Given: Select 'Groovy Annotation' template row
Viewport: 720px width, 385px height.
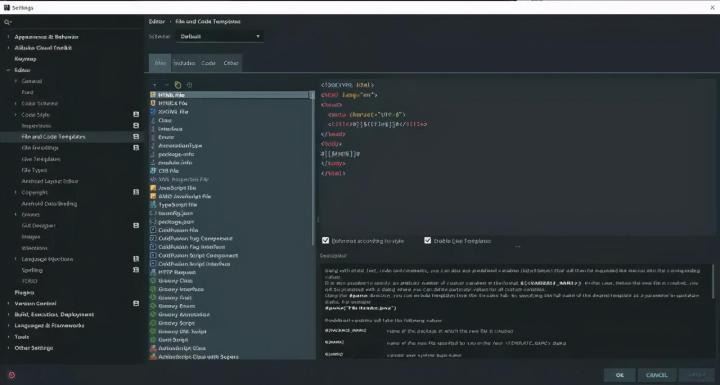Looking at the screenshot, I should (x=231, y=315).
